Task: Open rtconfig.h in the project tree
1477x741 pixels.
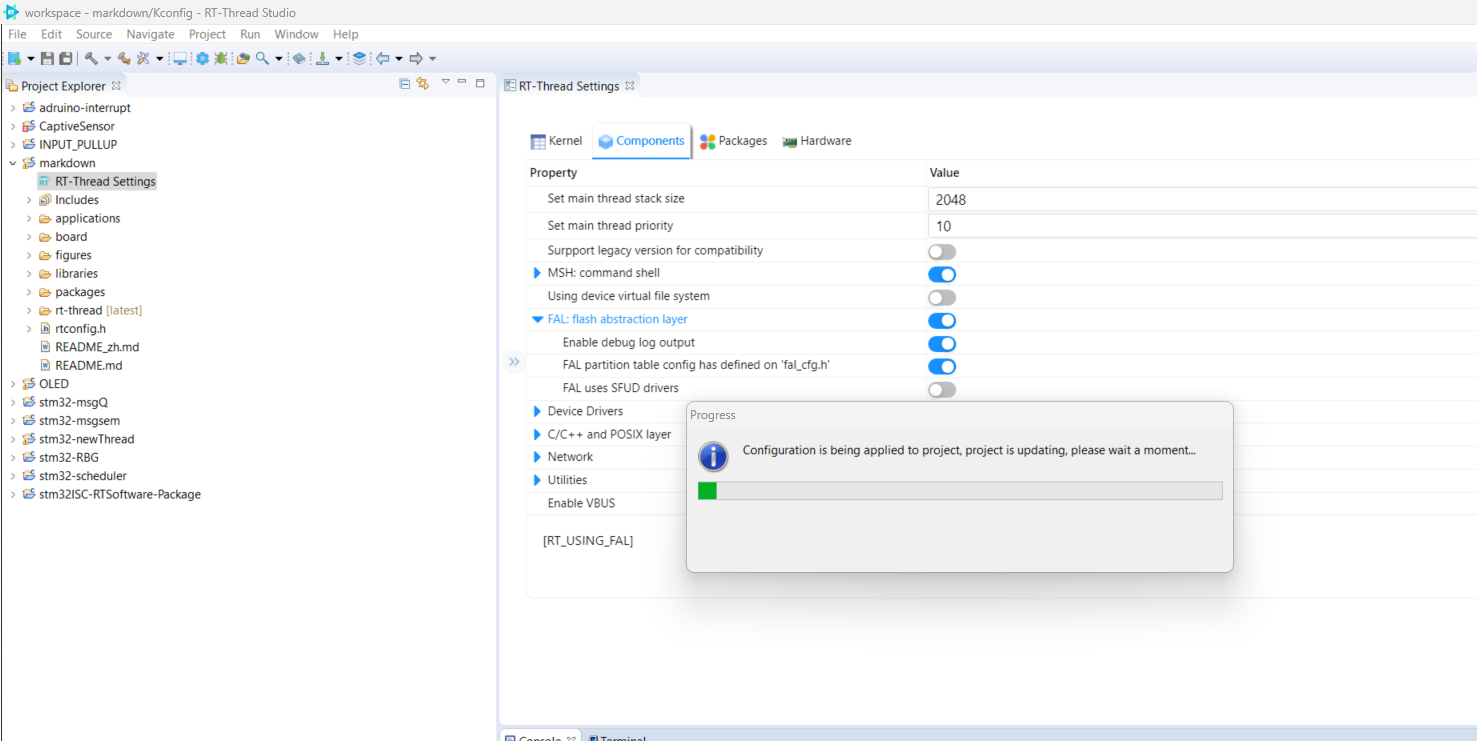Action: pos(80,328)
